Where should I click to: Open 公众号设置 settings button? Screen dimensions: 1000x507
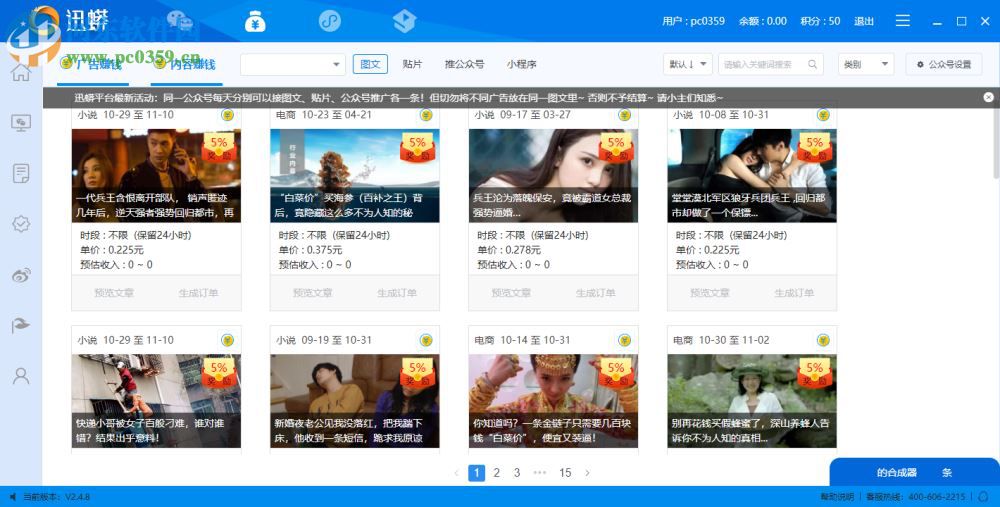944,64
